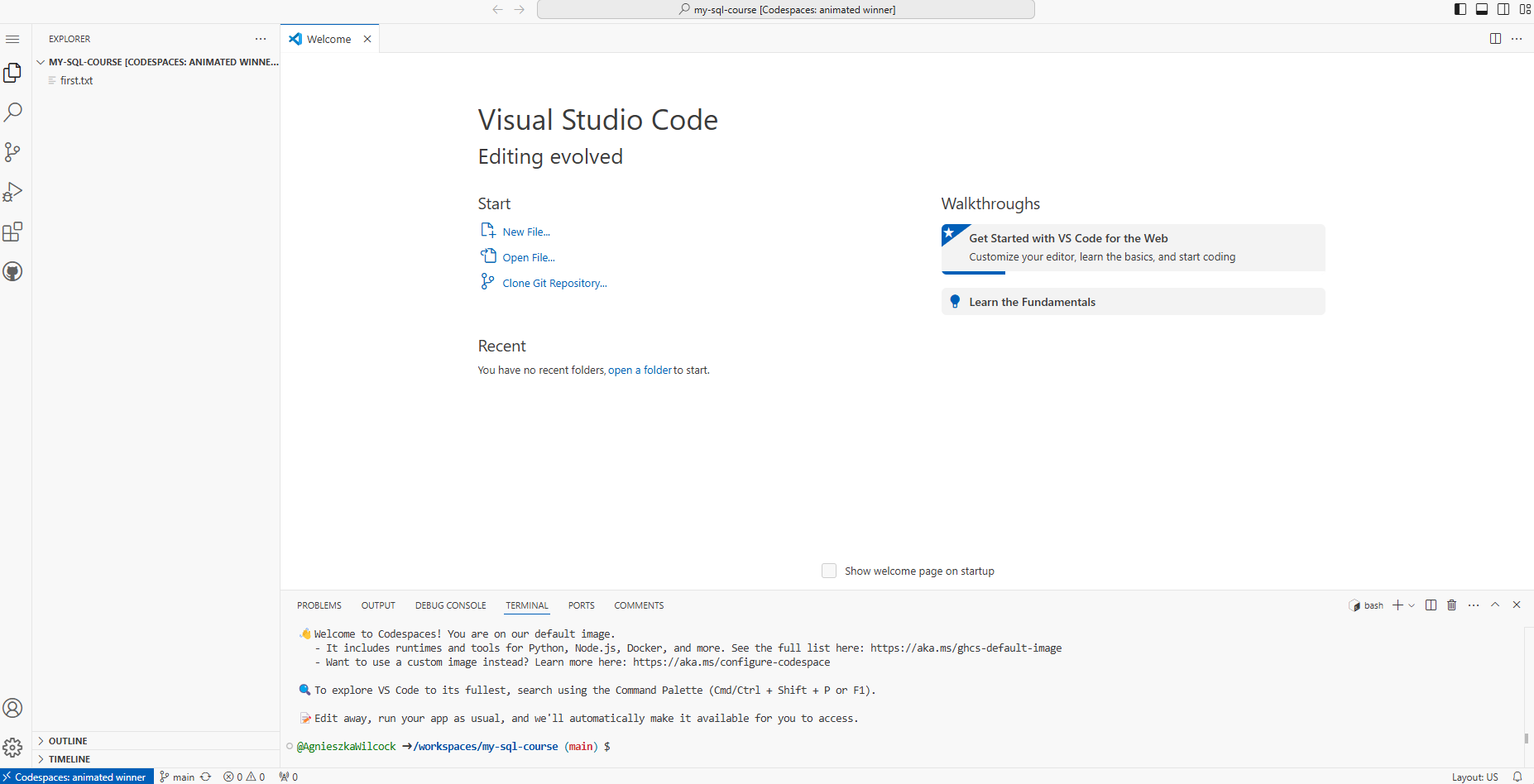
Task: Open notifications bell in the status bar
Action: pyautogui.click(x=1517, y=777)
